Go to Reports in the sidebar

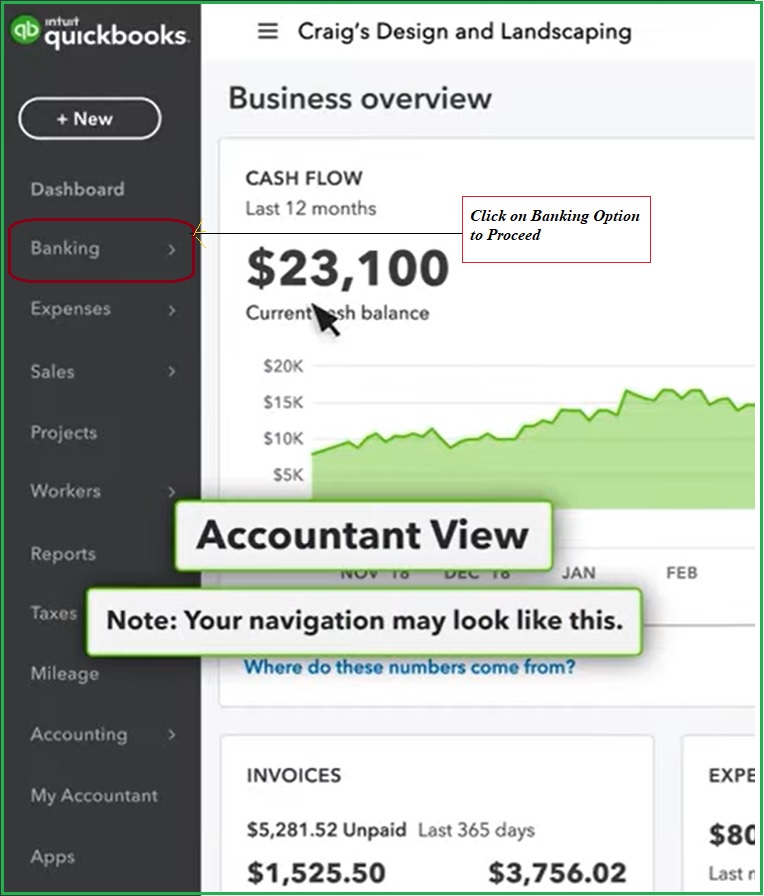coord(63,554)
